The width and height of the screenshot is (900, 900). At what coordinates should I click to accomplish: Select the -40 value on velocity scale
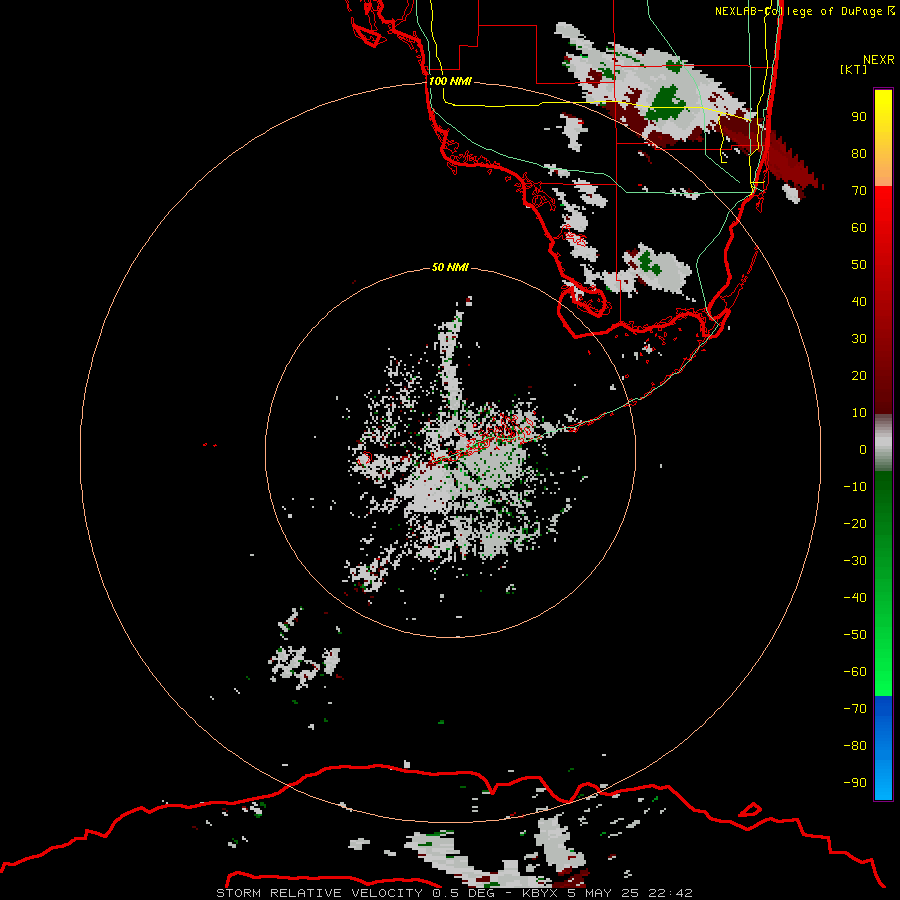(x=855, y=598)
